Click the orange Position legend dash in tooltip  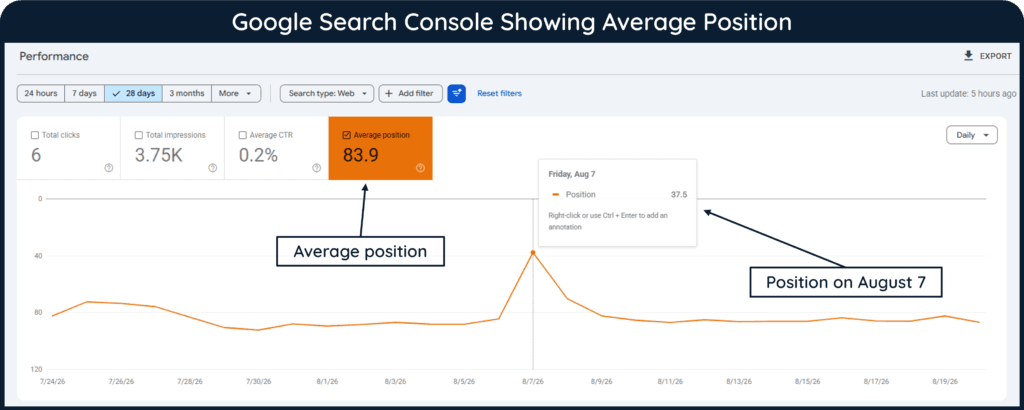556,194
